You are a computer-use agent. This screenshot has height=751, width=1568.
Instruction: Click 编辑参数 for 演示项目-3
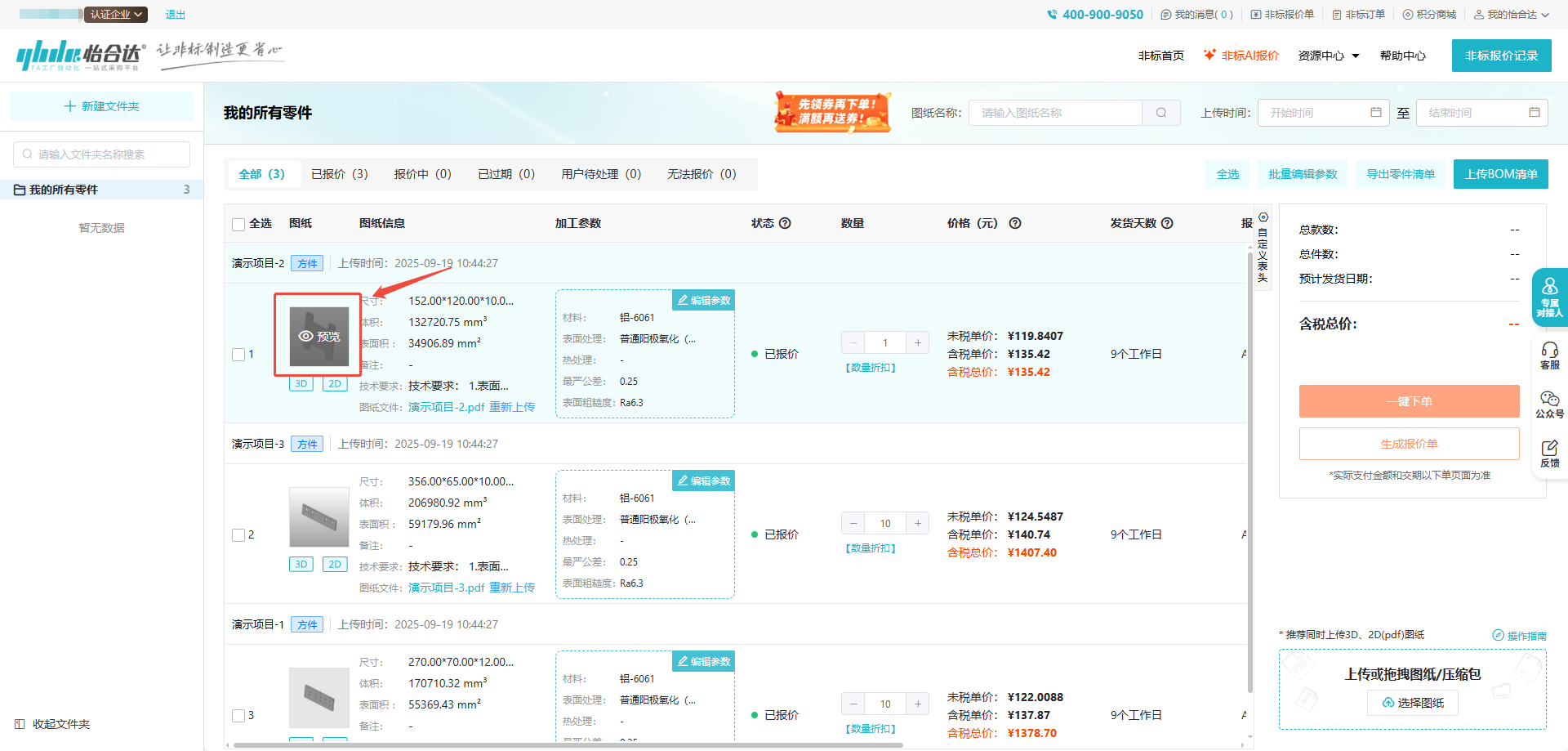pyautogui.click(x=703, y=481)
